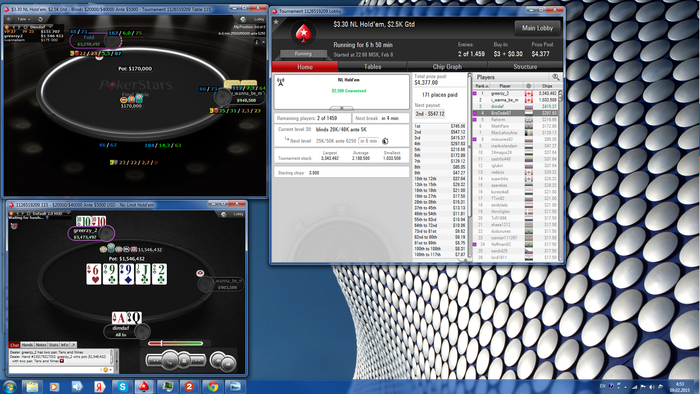Click the PokerStars icon in the taskbar
The image size is (700, 394).
click(x=144, y=386)
